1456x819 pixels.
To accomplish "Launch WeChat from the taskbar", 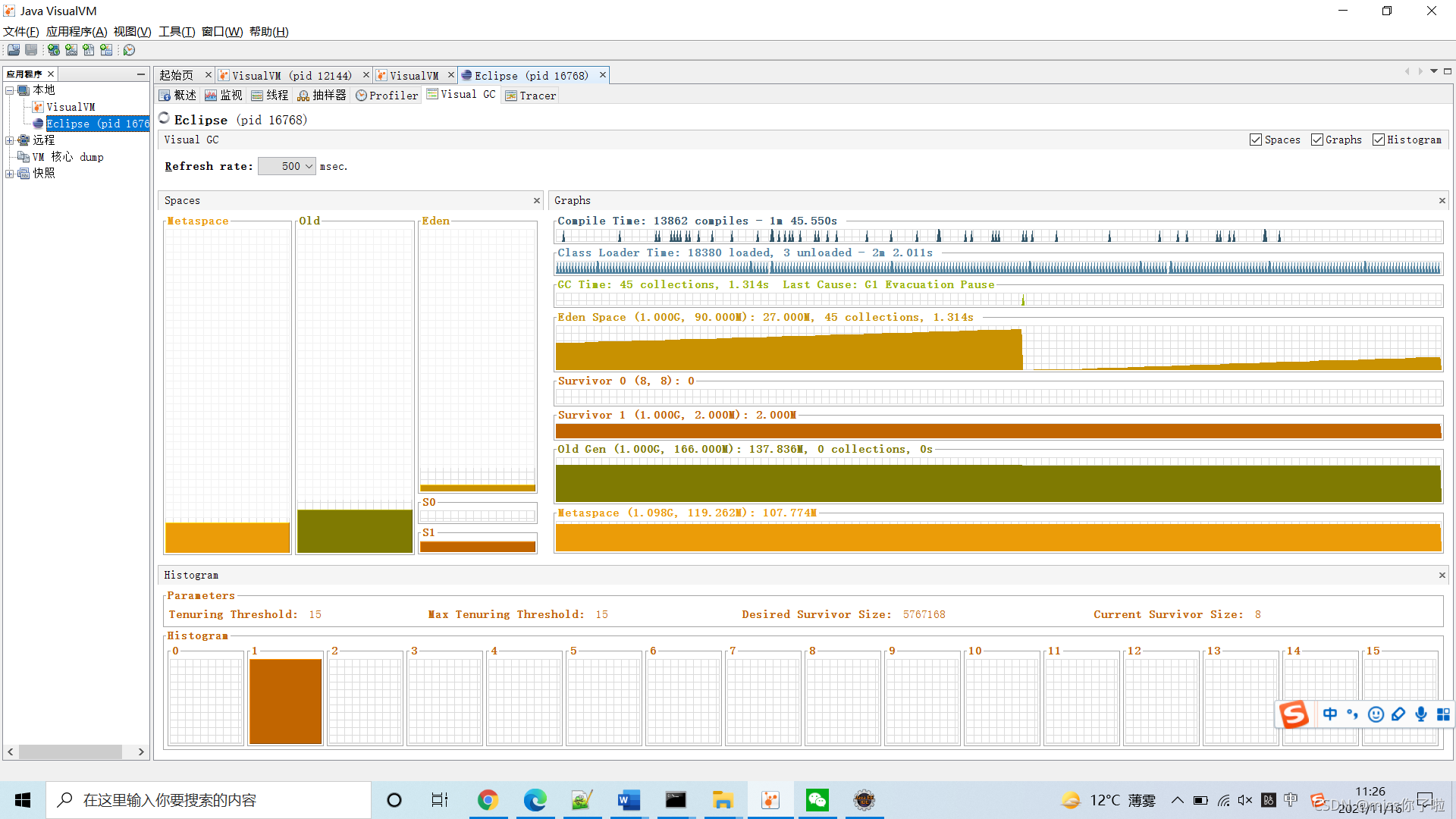I will pos(817,799).
